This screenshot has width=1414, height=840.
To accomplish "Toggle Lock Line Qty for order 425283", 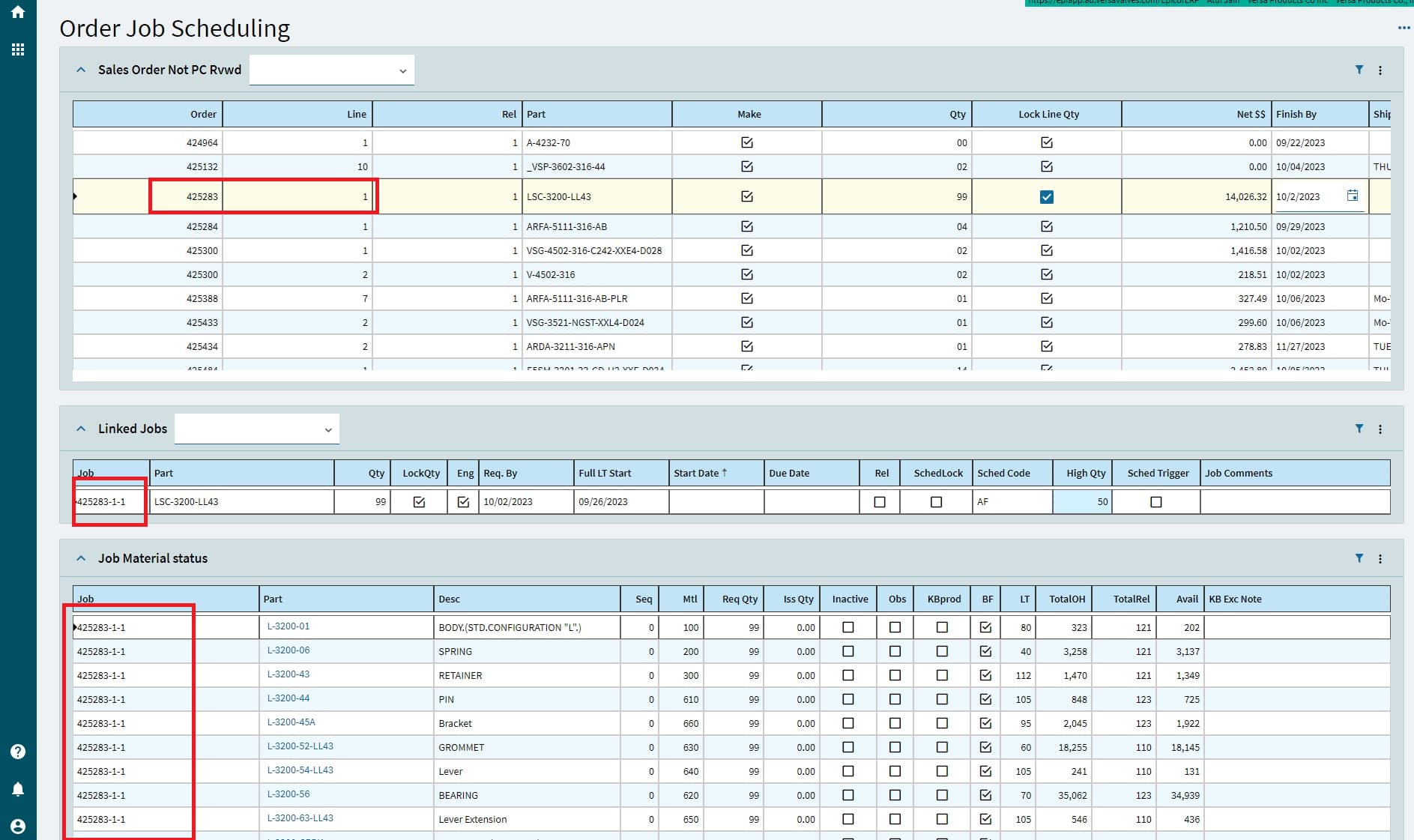I will 1046,197.
